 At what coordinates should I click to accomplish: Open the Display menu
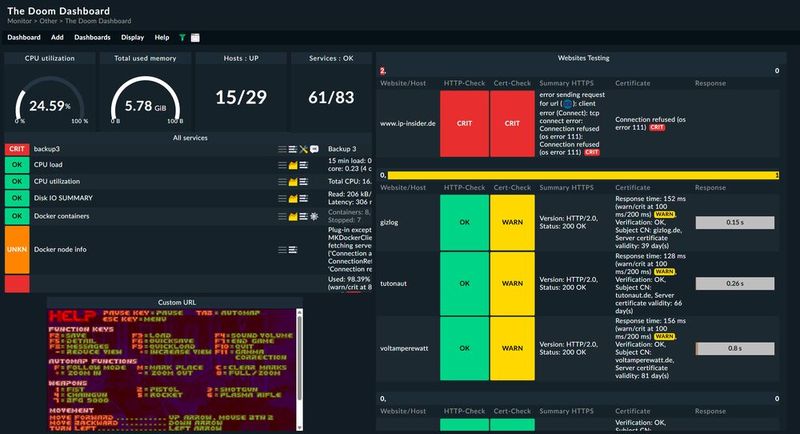(x=132, y=37)
